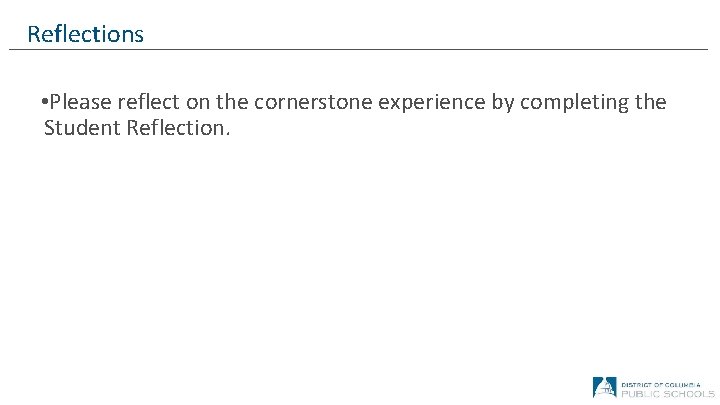Click the empty slide area below the text
This screenshot has width=720, height=405.
click(x=360, y=260)
